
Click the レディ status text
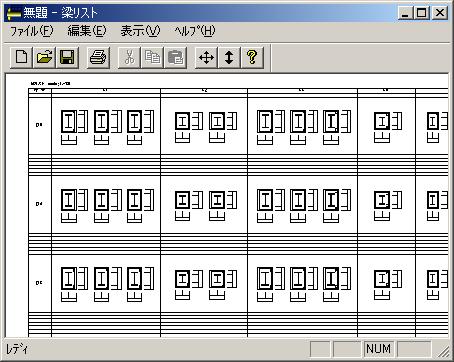tap(17, 349)
